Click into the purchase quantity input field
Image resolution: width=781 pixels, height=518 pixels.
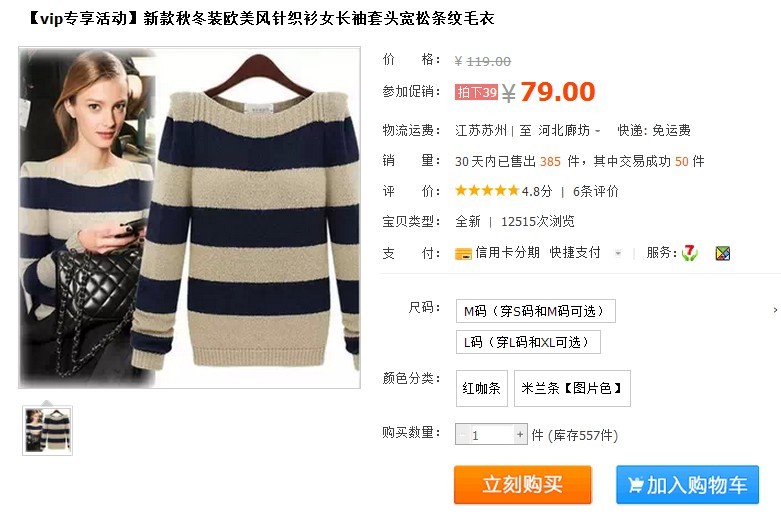click(492, 434)
